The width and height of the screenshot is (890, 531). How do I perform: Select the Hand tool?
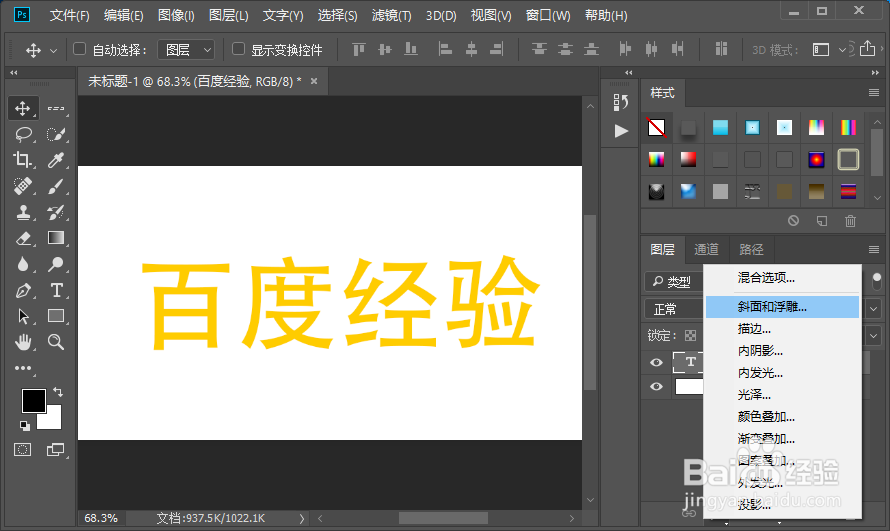pos(23,342)
